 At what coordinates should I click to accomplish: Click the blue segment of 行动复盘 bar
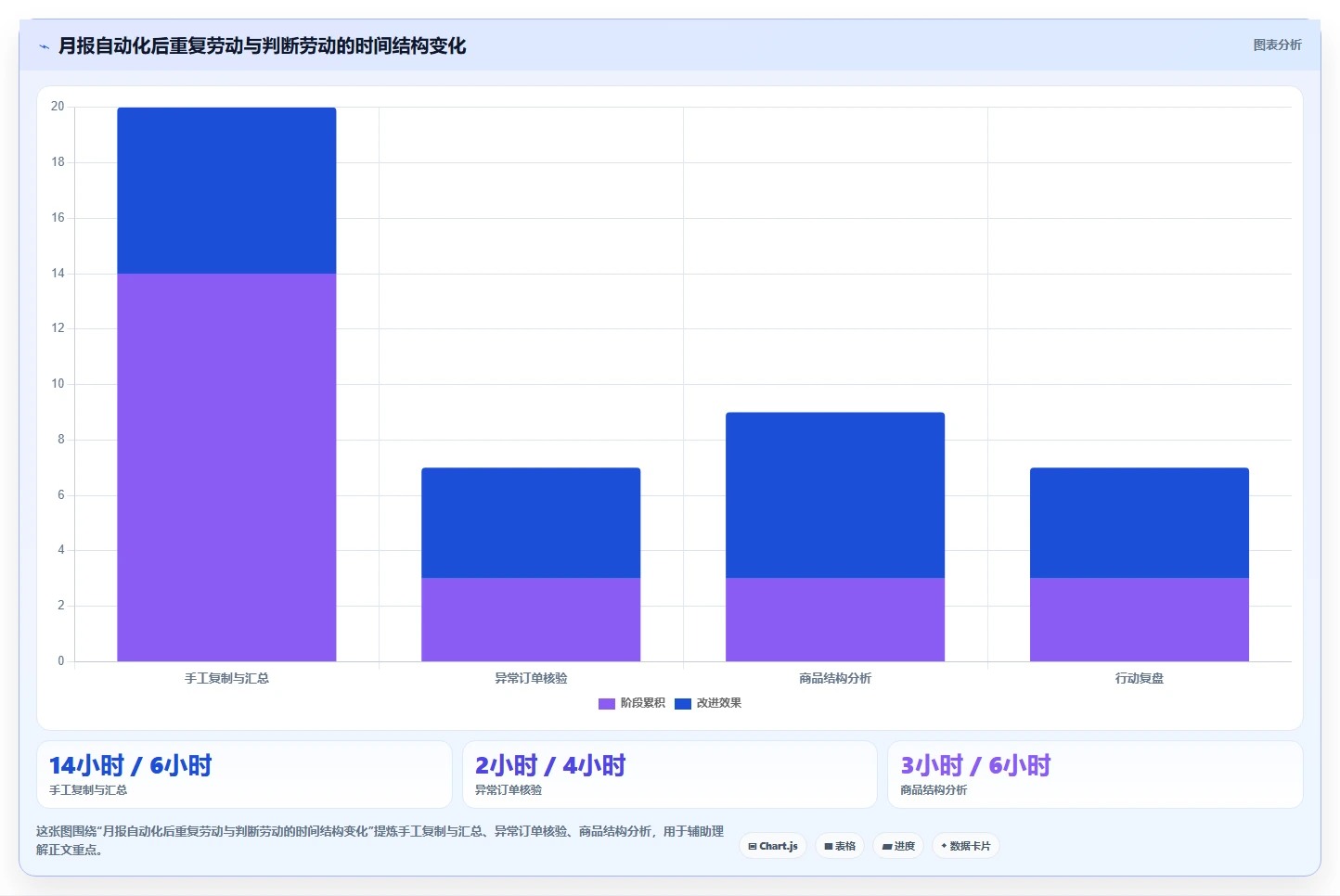1140,523
